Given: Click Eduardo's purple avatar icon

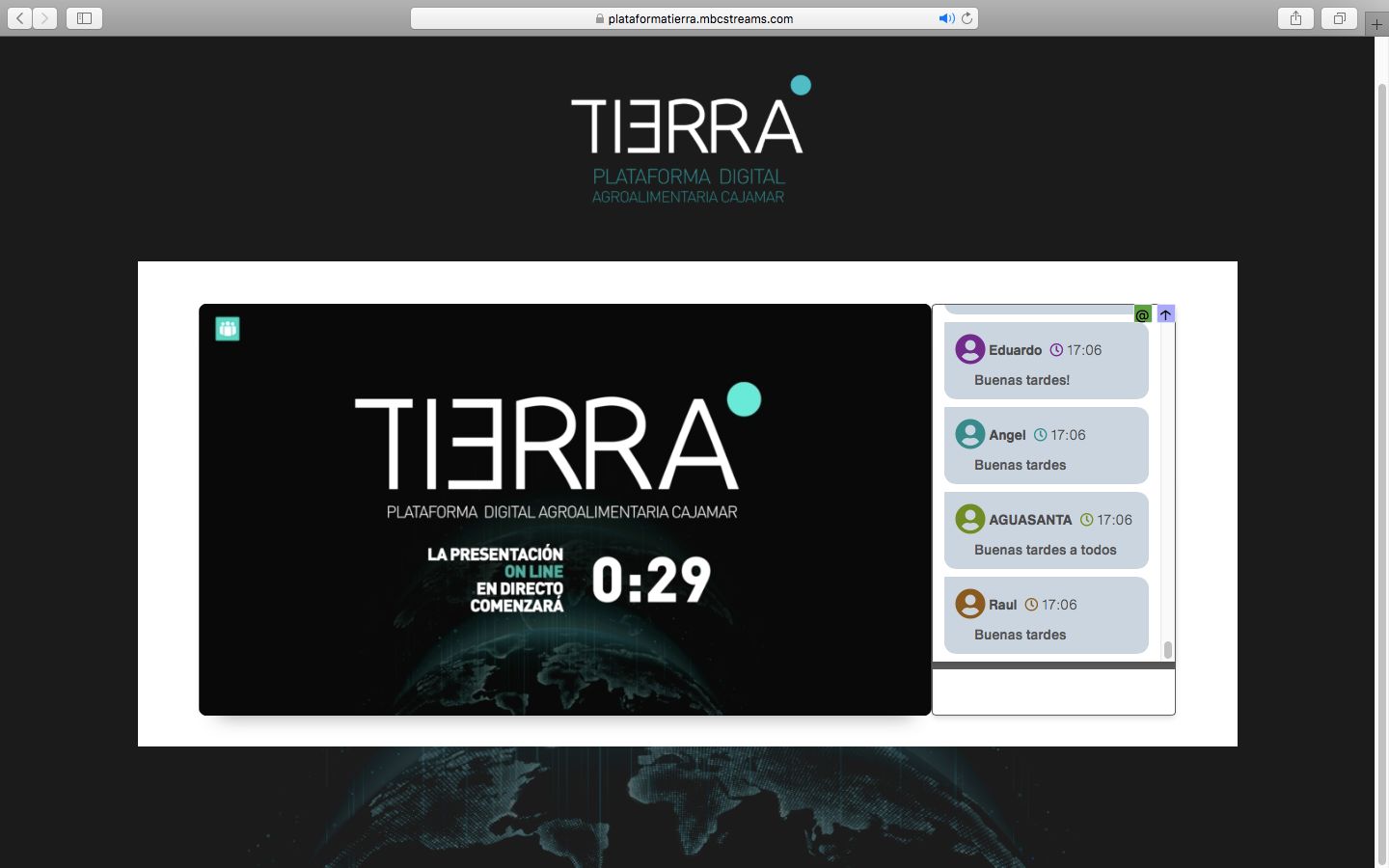Looking at the screenshot, I should tap(970, 349).
